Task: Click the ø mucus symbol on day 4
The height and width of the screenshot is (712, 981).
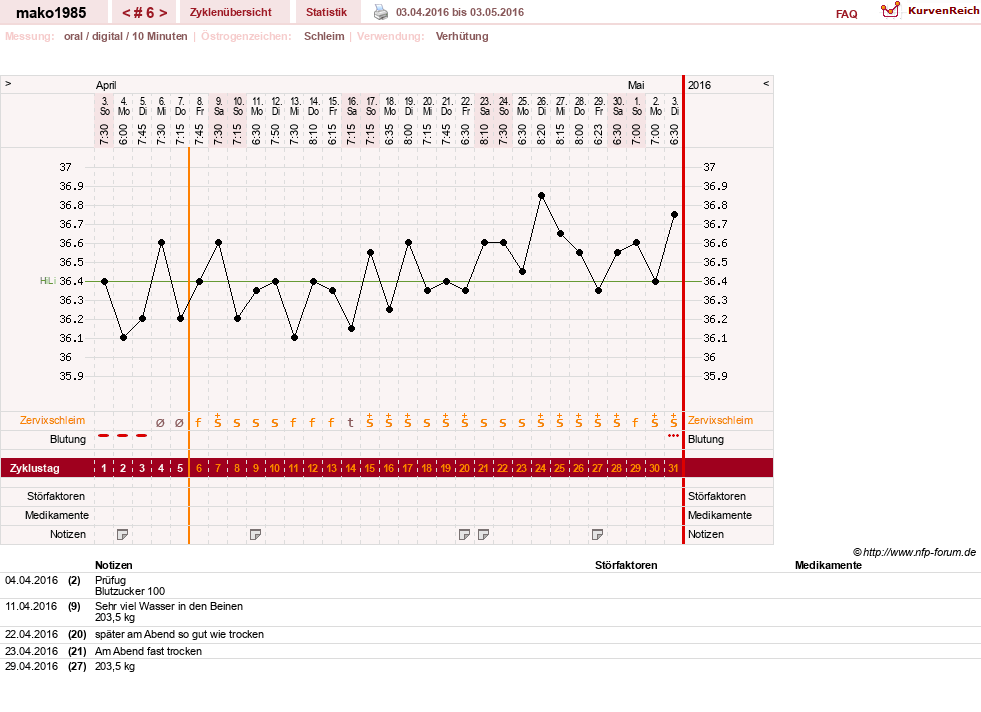Action: click(160, 423)
